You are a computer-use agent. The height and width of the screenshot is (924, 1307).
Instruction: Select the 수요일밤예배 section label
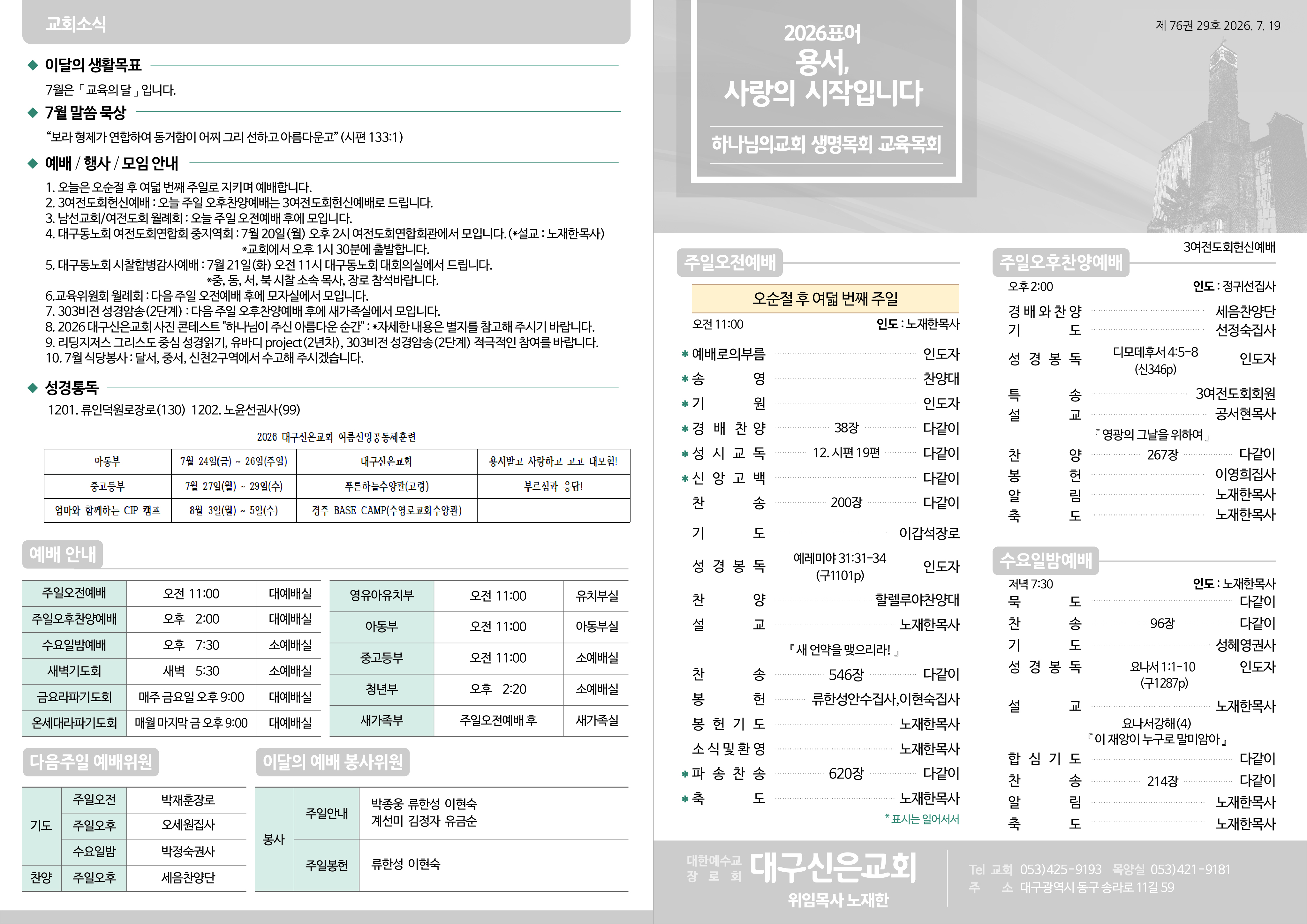pos(1046,561)
